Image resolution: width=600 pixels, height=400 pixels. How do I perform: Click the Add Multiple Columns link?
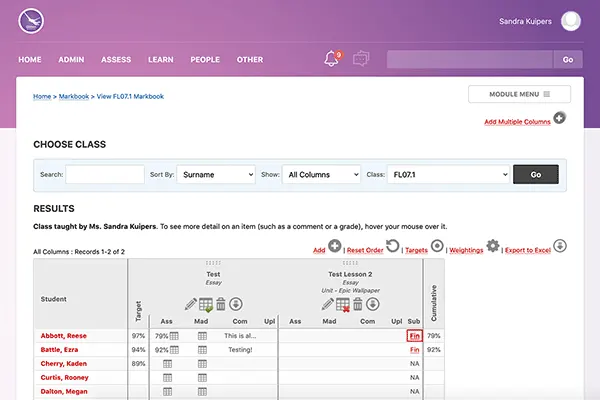click(516, 121)
